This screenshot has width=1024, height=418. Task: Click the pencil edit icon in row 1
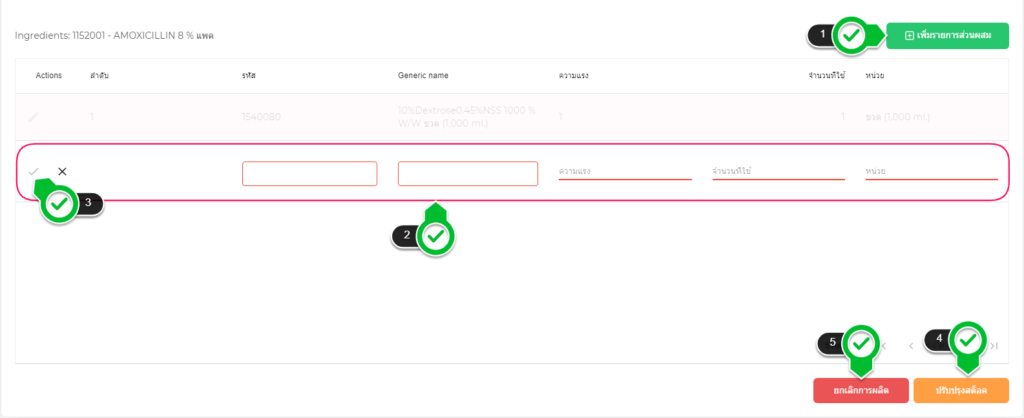click(x=33, y=117)
